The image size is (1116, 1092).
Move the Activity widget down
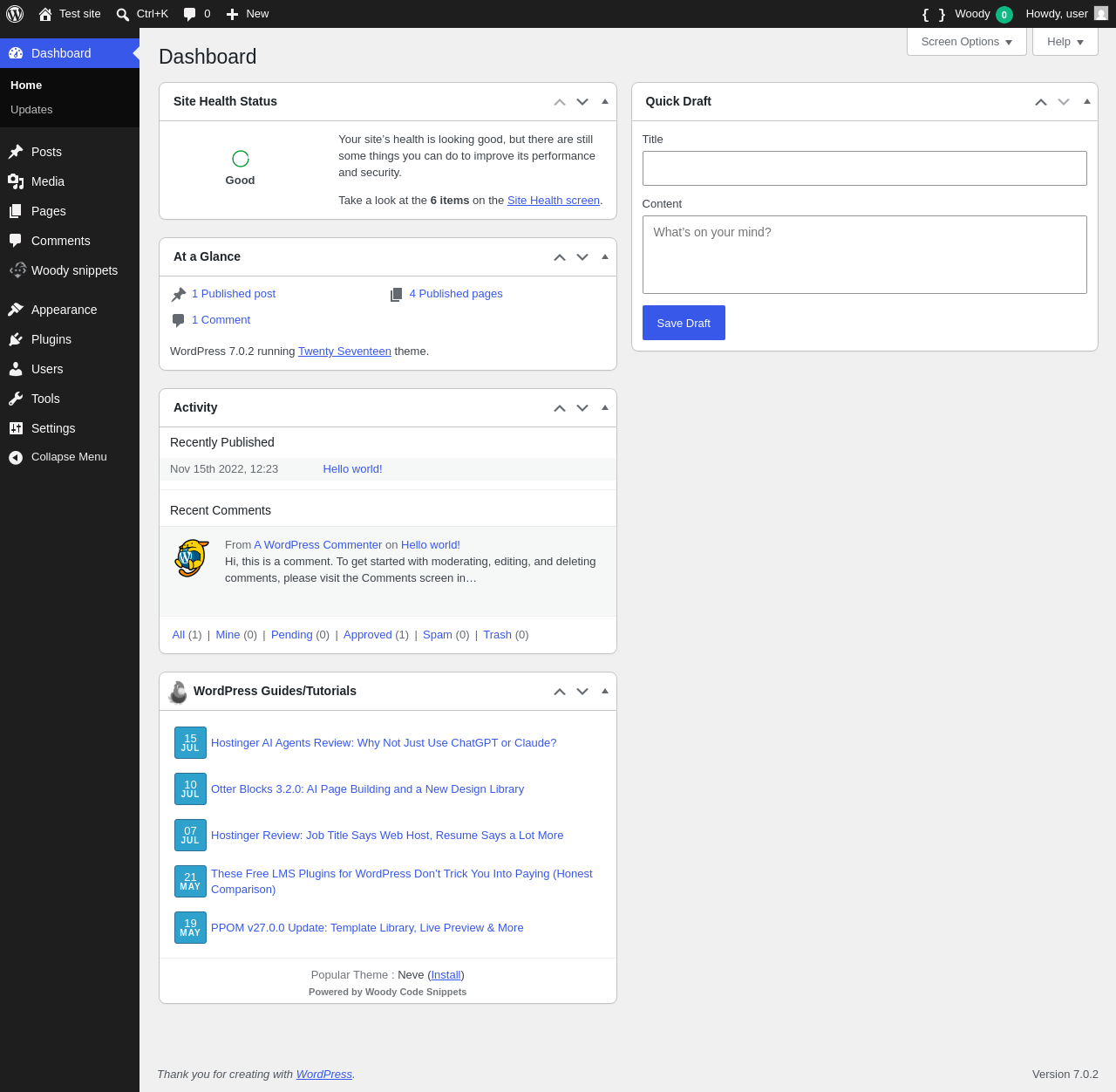(x=582, y=408)
